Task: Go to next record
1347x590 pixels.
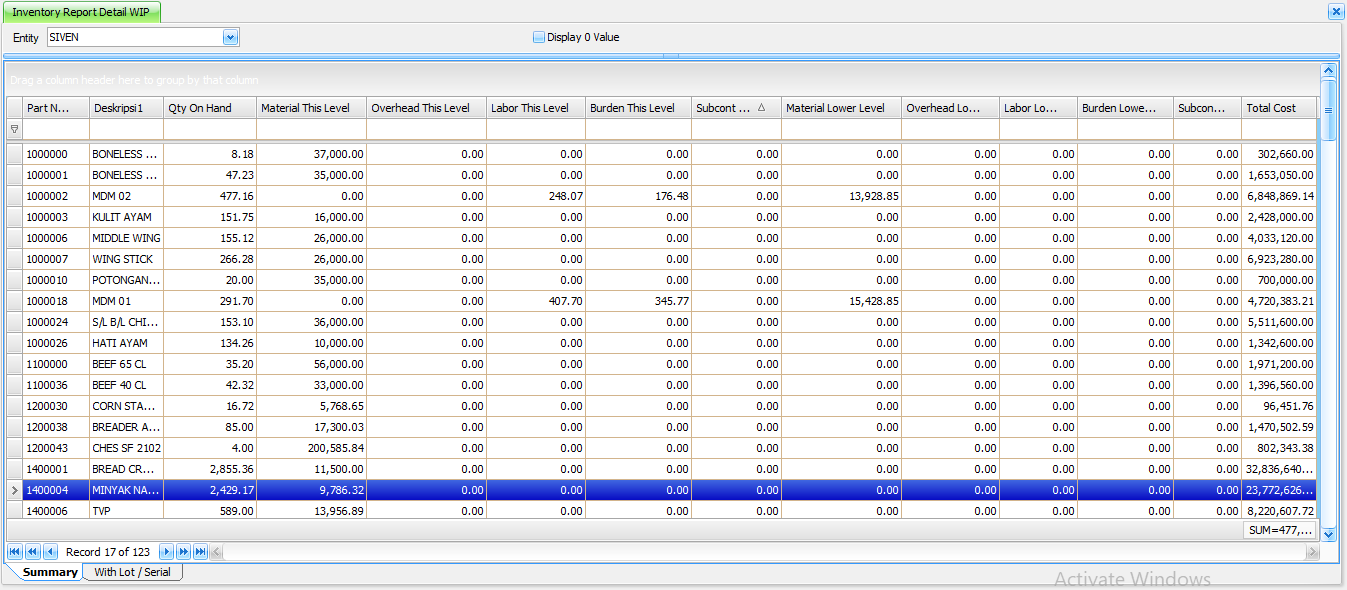Action: tap(167, 552)
